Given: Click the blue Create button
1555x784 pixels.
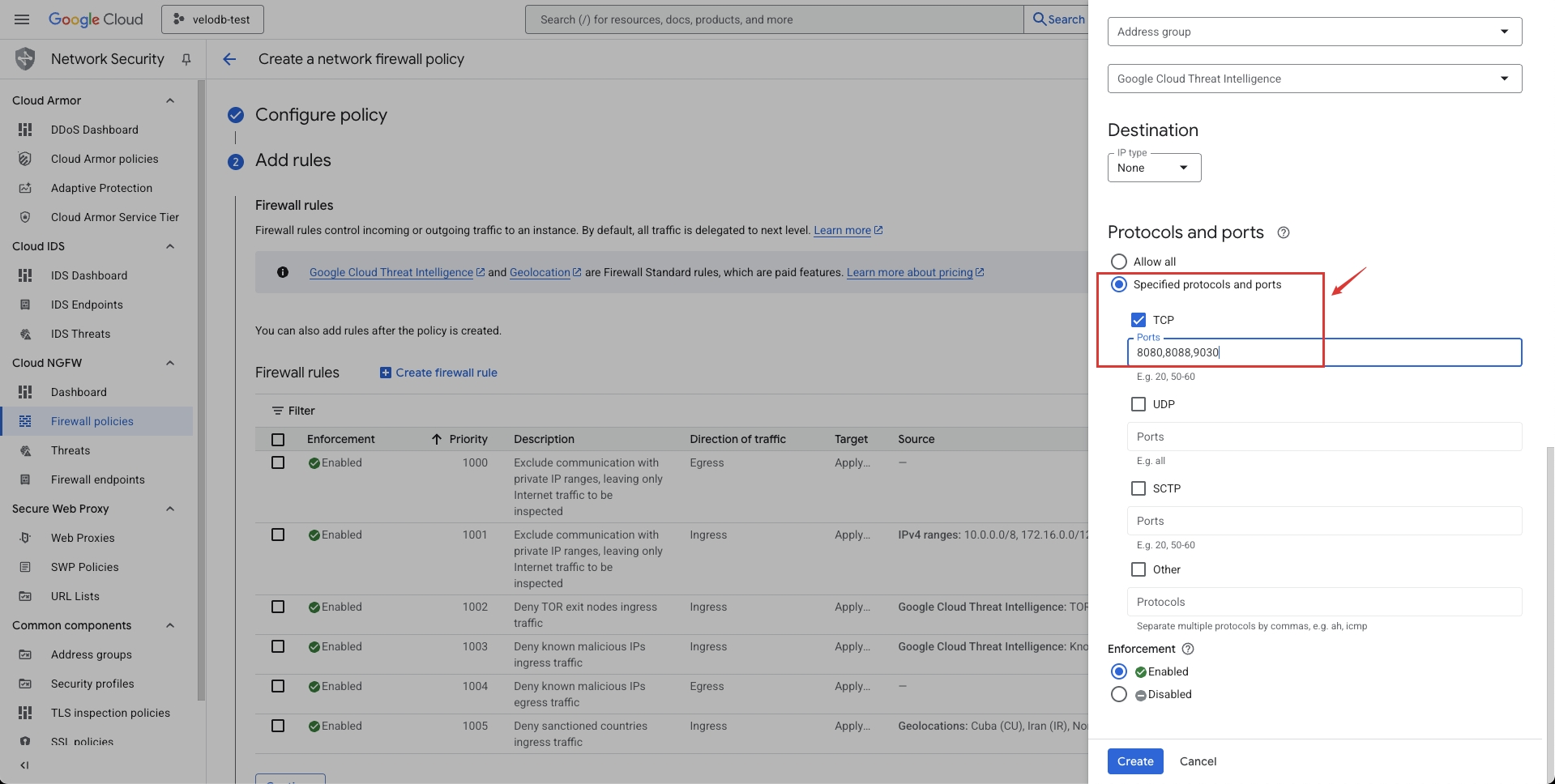Looking at the screenshot, I should [1135, 761].
